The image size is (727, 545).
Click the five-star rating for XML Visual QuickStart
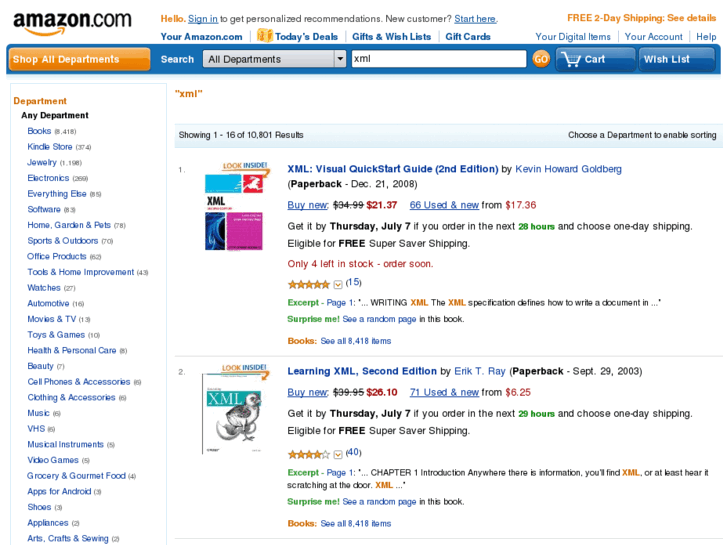coord(308,284)
